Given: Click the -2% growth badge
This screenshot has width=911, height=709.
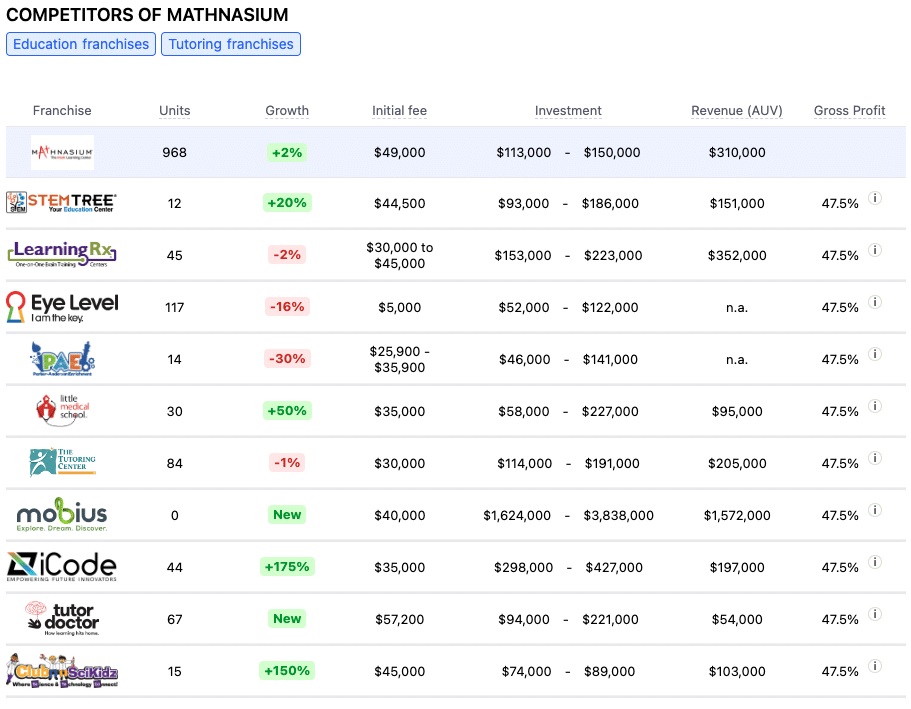Looking at the screenshot, I should [x=287, y=255].
